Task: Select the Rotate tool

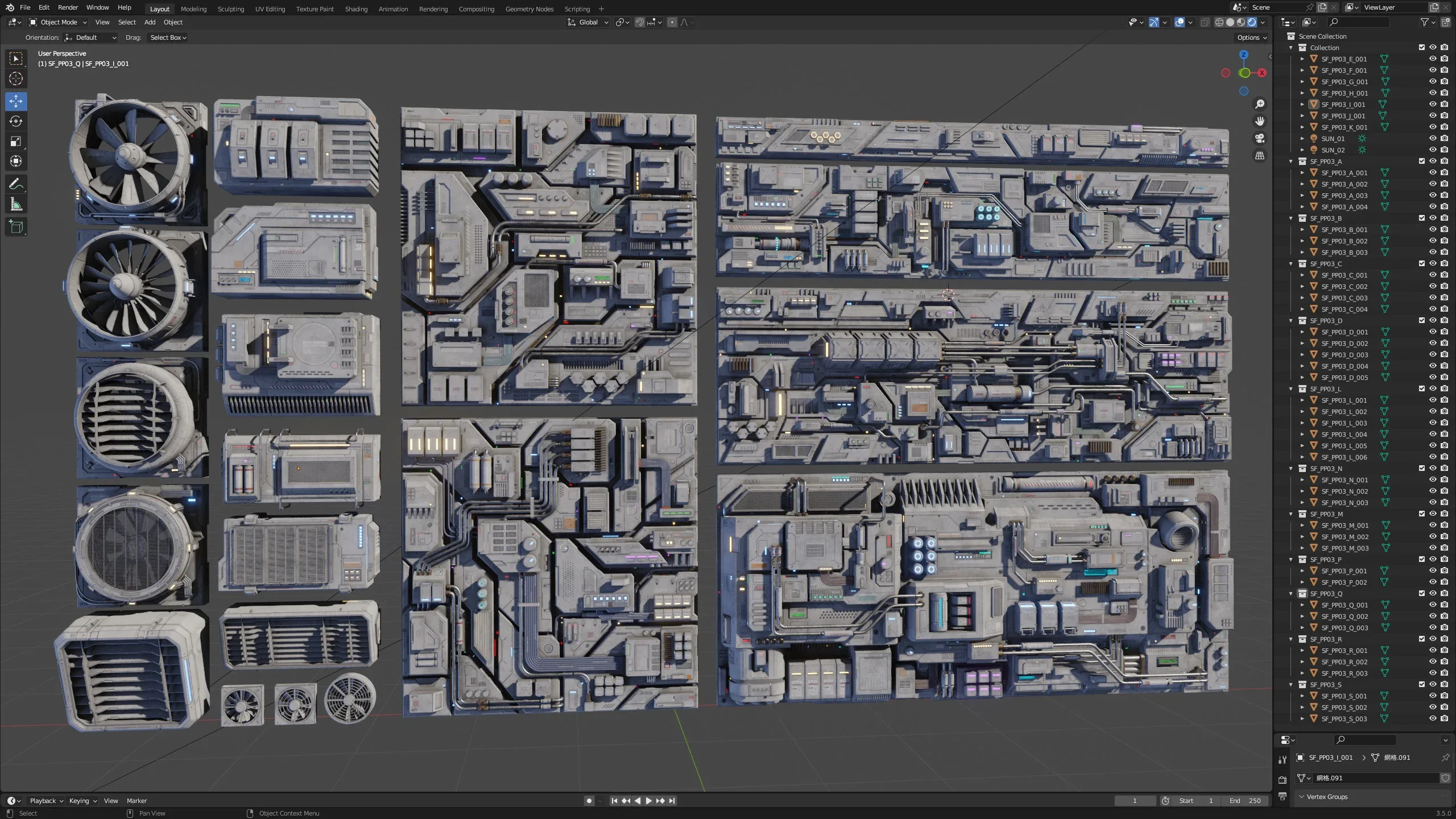Action: pyautogui.click(x=16, y=121)
